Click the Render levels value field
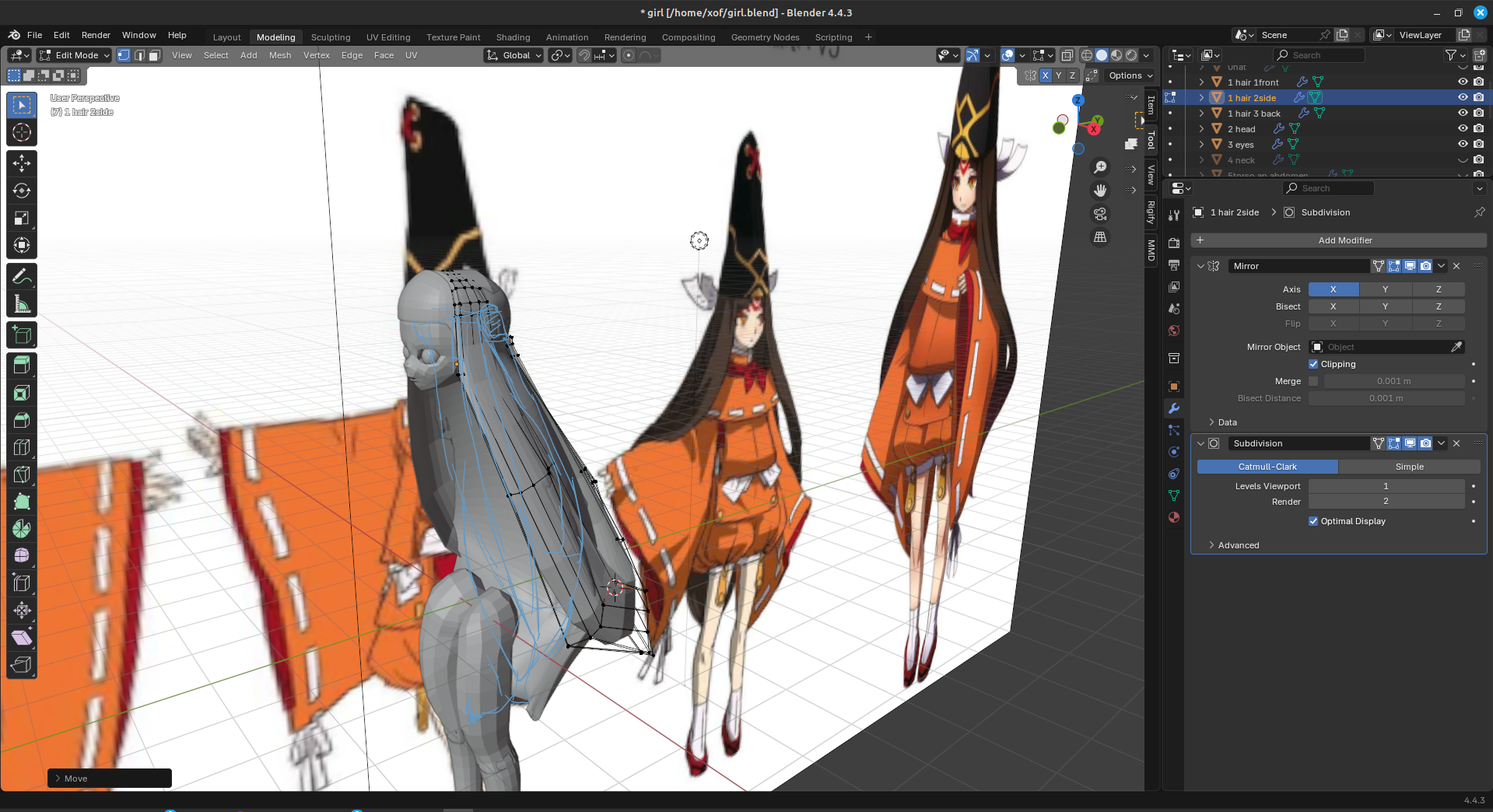 coord(1386,502)
